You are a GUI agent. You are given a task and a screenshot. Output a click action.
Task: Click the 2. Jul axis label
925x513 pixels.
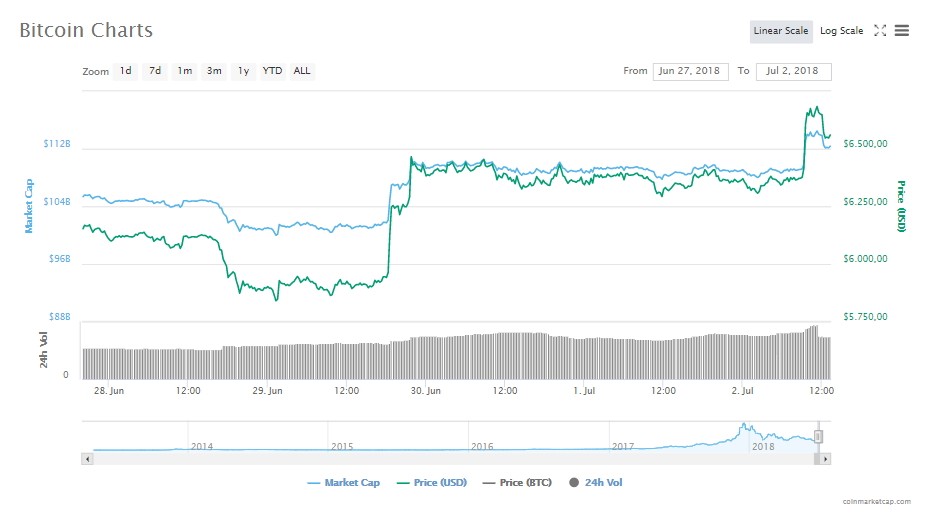[742, 391]
